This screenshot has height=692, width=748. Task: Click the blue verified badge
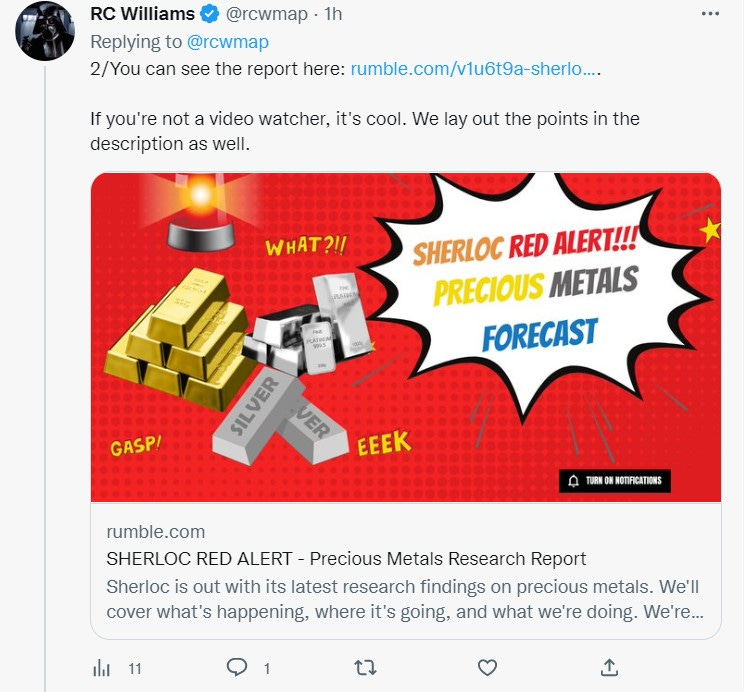coord(209,14)
